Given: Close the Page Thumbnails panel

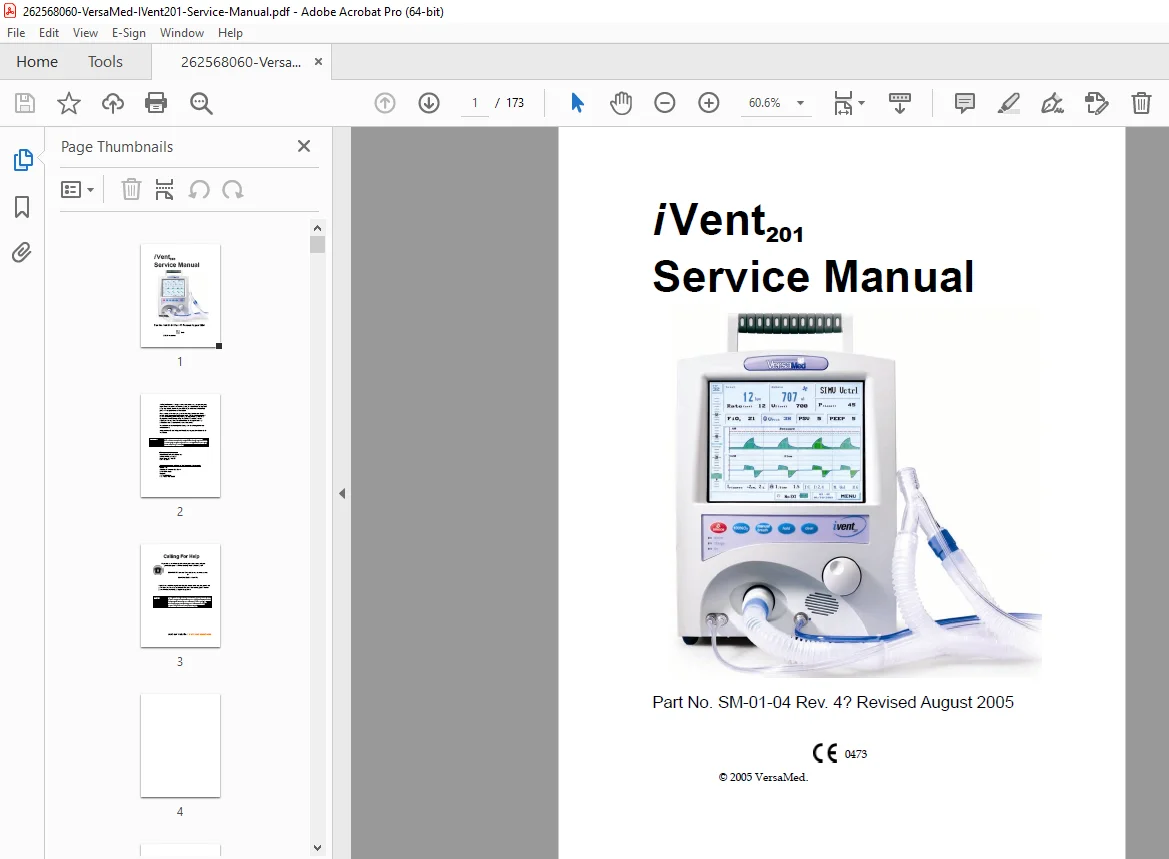Looking at the screenshot, I should coord(303,146).
